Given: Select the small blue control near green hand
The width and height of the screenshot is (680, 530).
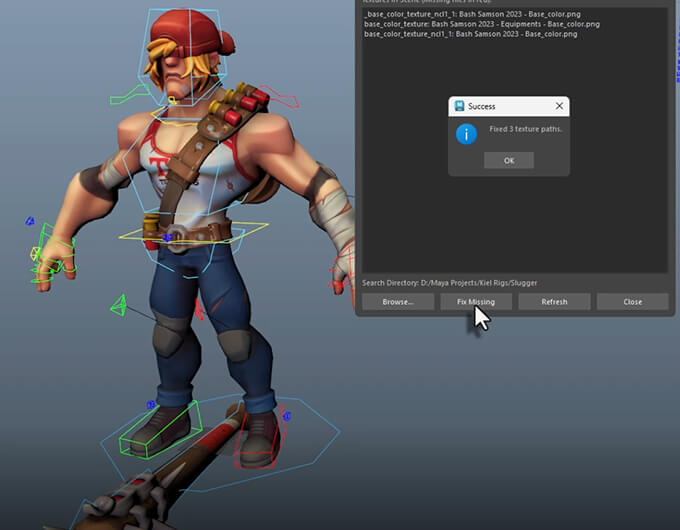Looking at the screenshot, I should pyautogui.click(x=30, y=221).
